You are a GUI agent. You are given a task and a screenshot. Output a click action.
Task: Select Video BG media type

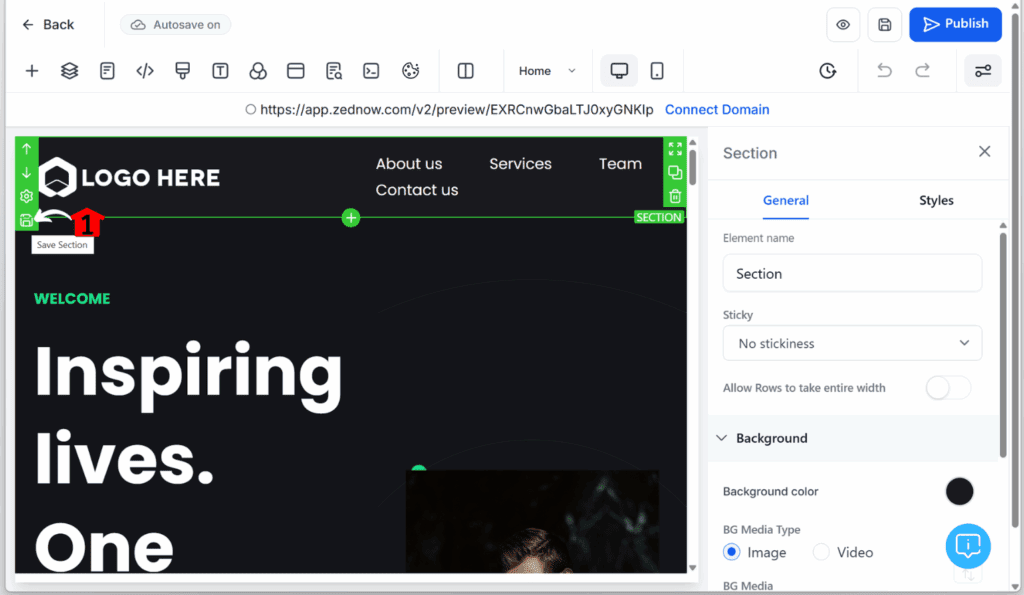pyautogui.click(x=821, y=553)
